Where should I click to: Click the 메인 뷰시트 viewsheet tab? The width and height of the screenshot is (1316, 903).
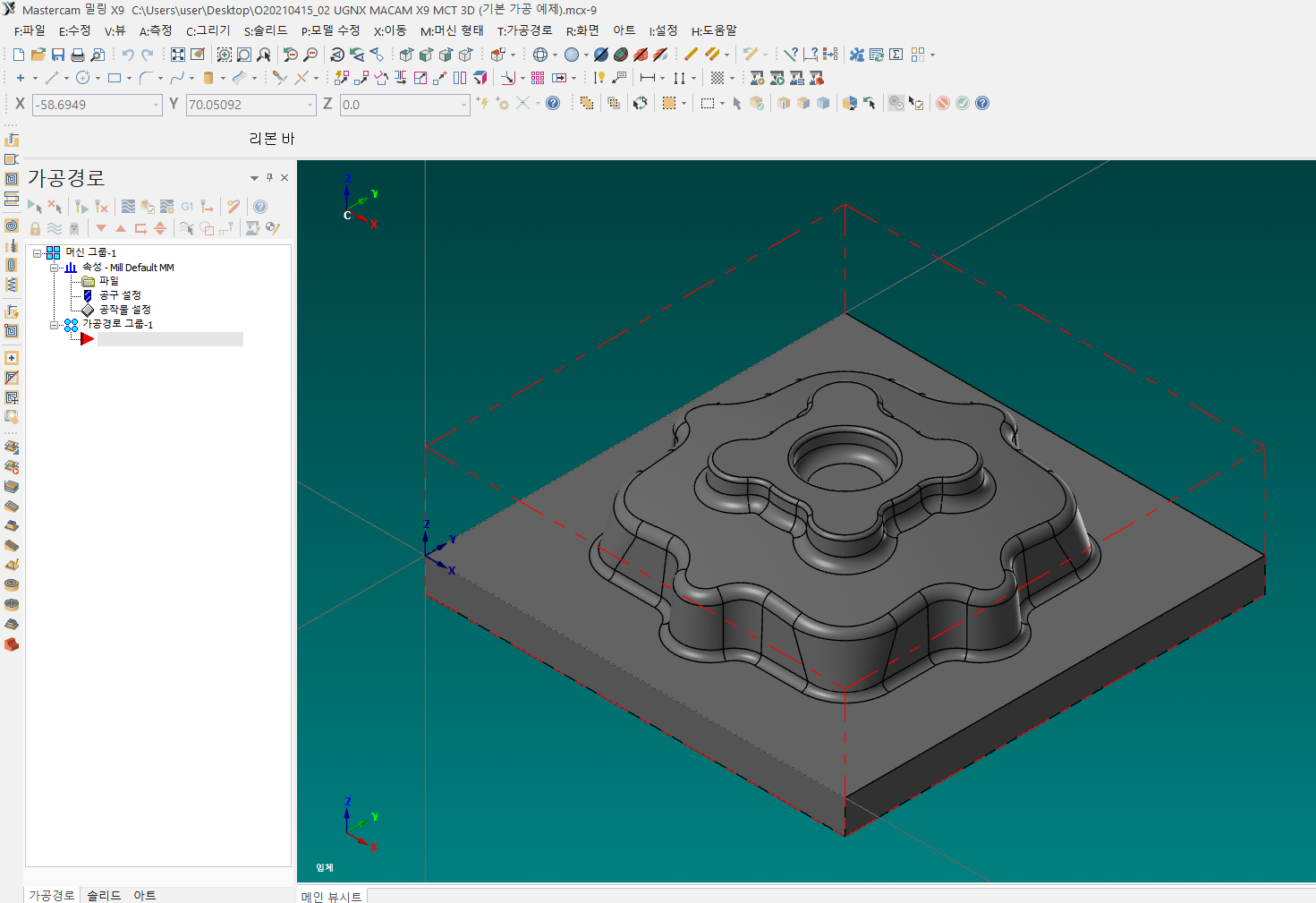(x=332, y=897)
